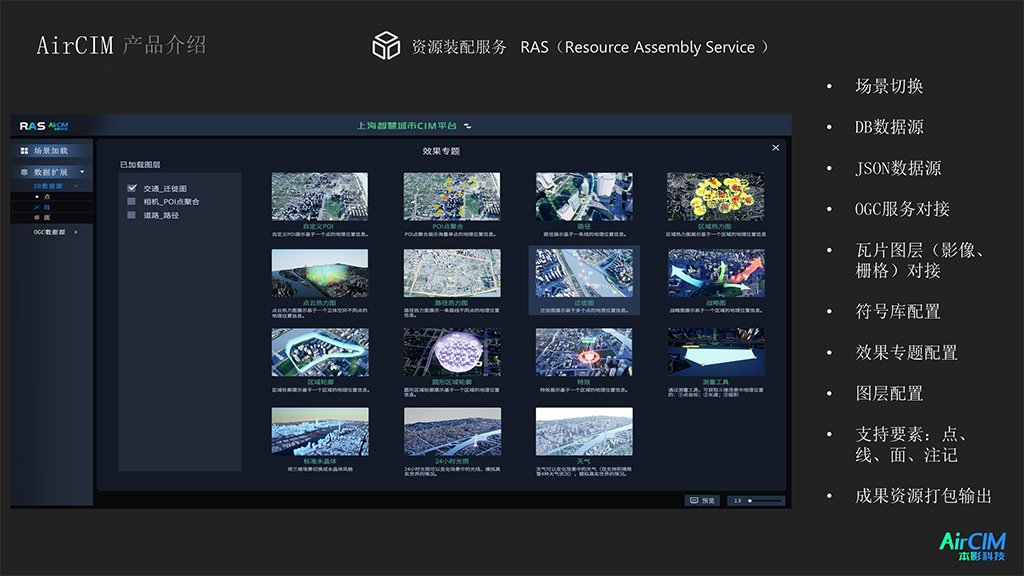Open the 数据扩展 menu item
Screen dimensions: 1024x576
52,172
